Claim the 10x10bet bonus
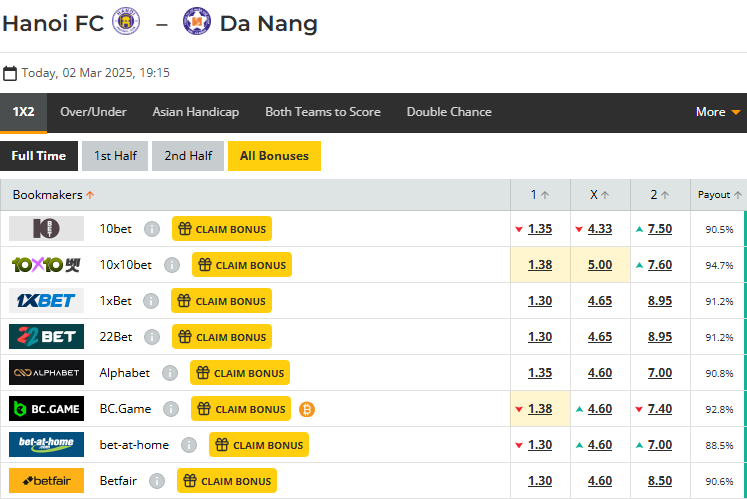Viewport: 747px width, 499px height. click(x=241, y=265)
